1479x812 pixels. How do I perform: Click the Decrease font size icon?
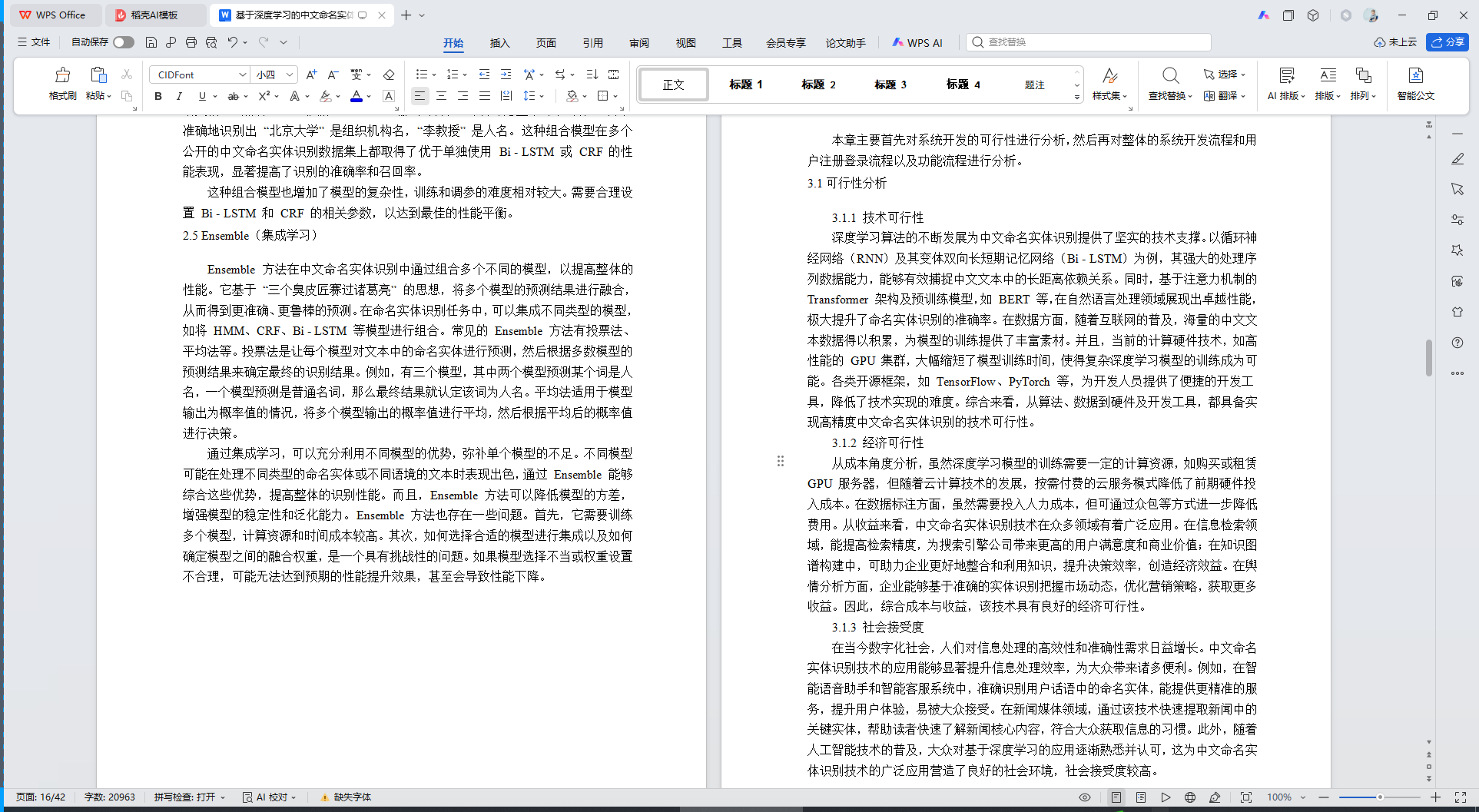tap(333, 75)
